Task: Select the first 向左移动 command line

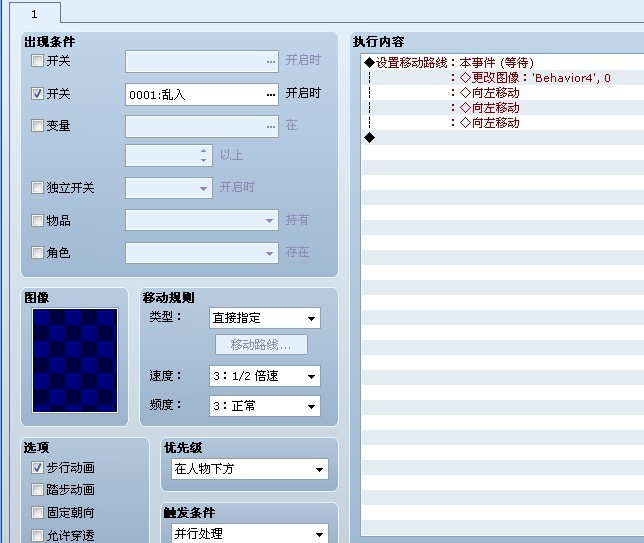Action: coord(503,93)
